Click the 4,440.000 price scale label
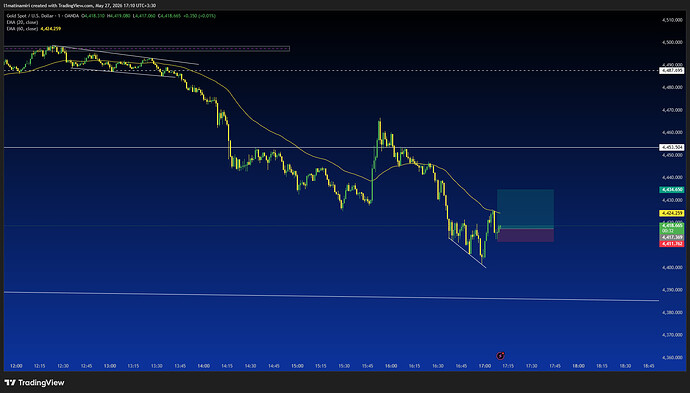690x393 pixels. pyautogui.click(x=672, y=177)
